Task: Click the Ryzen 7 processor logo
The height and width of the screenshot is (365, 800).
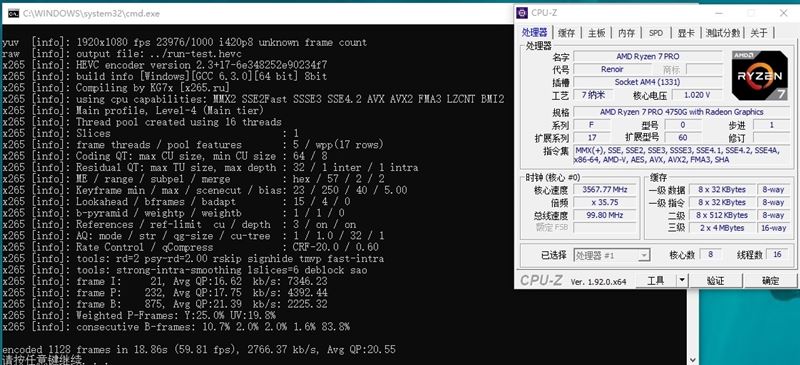Action: coord(759,75)
